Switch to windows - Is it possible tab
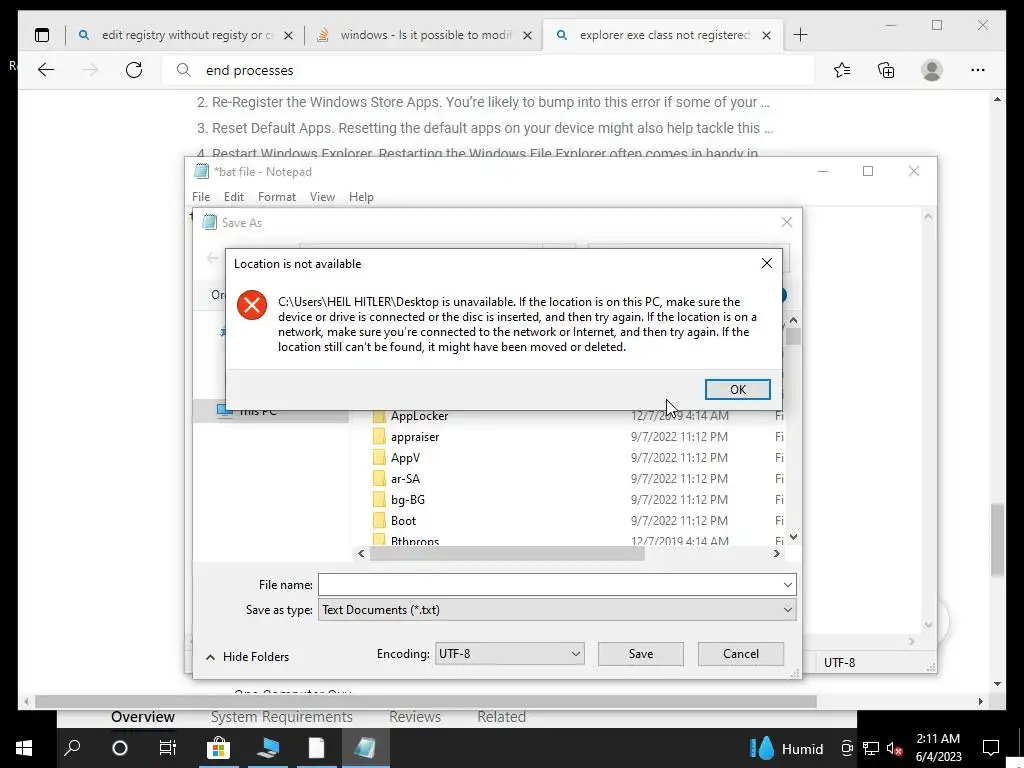Screen dimensions: 1024x768 424,35
